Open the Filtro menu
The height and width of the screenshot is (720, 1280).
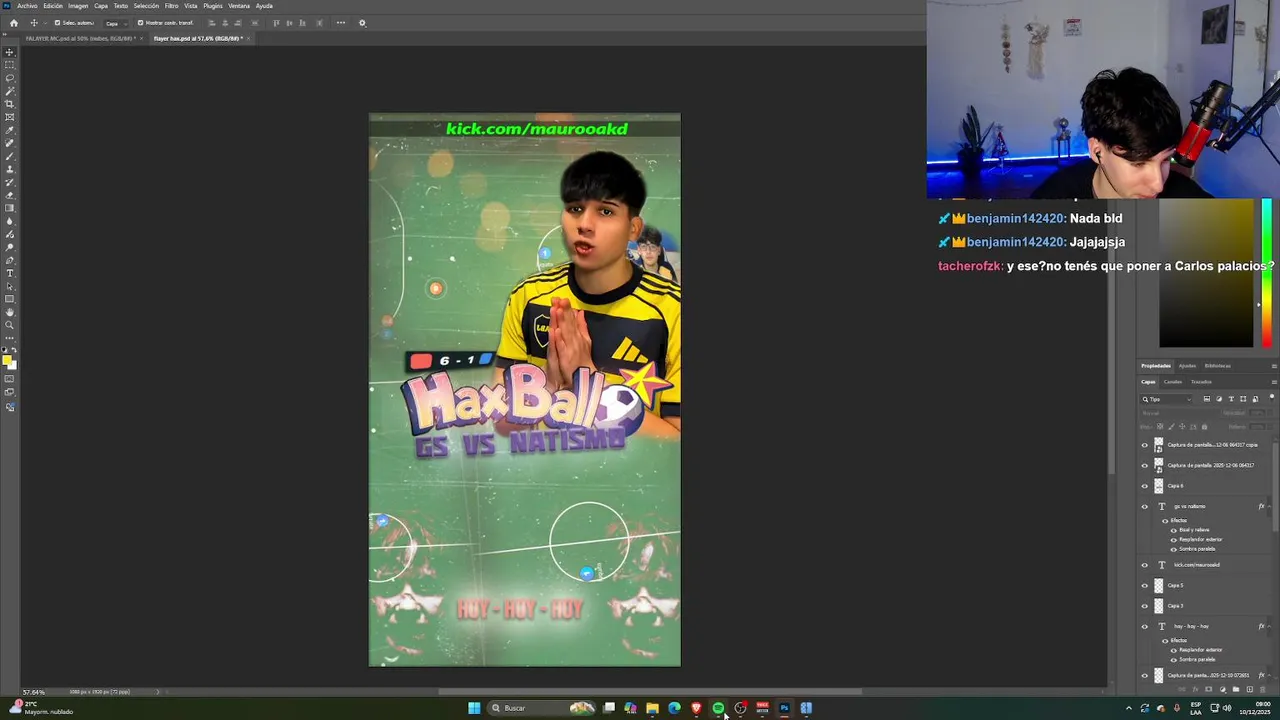(x=171, y=6)
